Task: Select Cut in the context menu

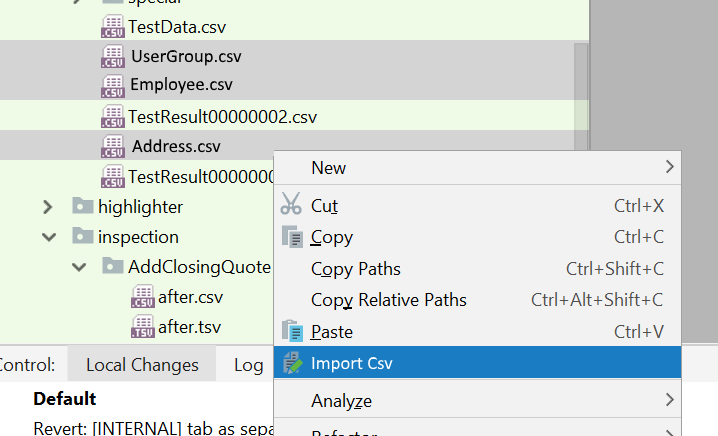Action: tap(477, 206)
